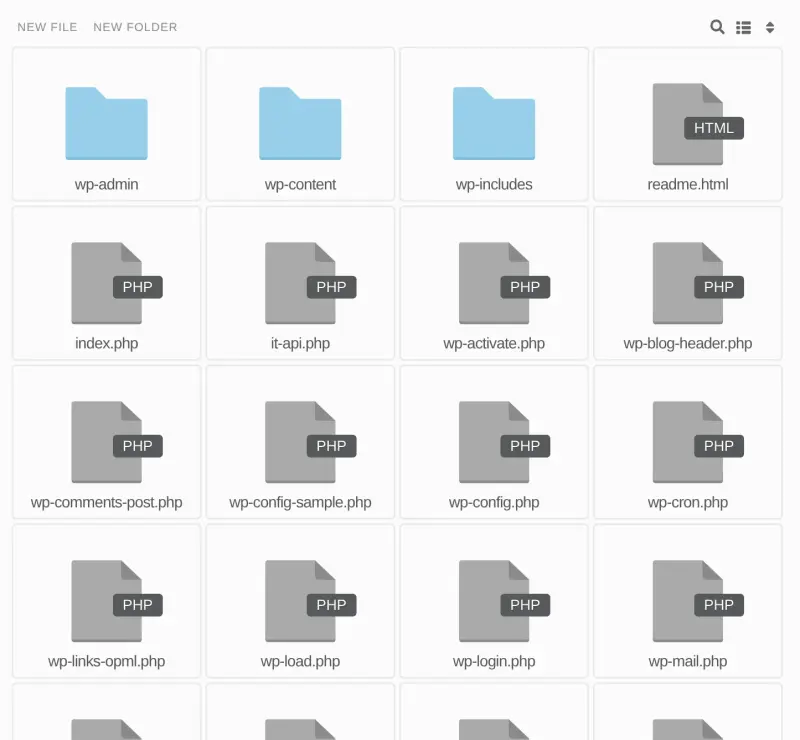Image resolution: width=800 pixels, height=740 pixels.
Task: Click the wp-comments-post.php file name
Action: click(x=106, y=503)
